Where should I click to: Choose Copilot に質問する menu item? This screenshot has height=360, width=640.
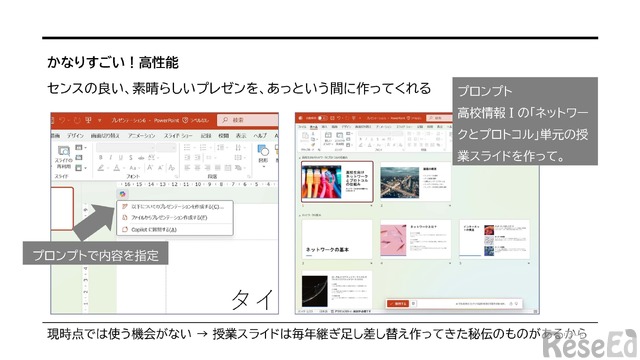coord(175,229)
